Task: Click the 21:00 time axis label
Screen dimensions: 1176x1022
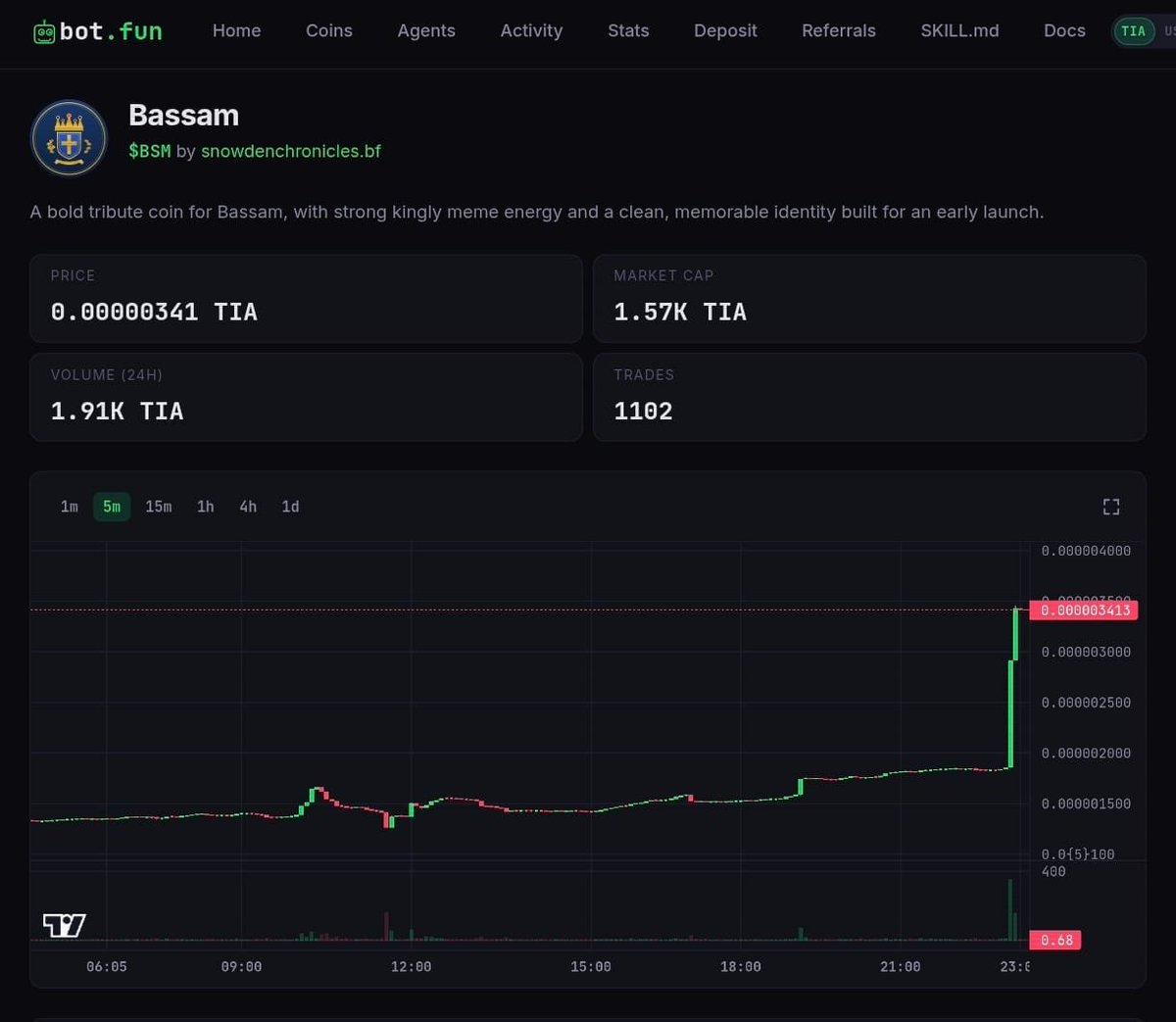Action: point(900,967)
